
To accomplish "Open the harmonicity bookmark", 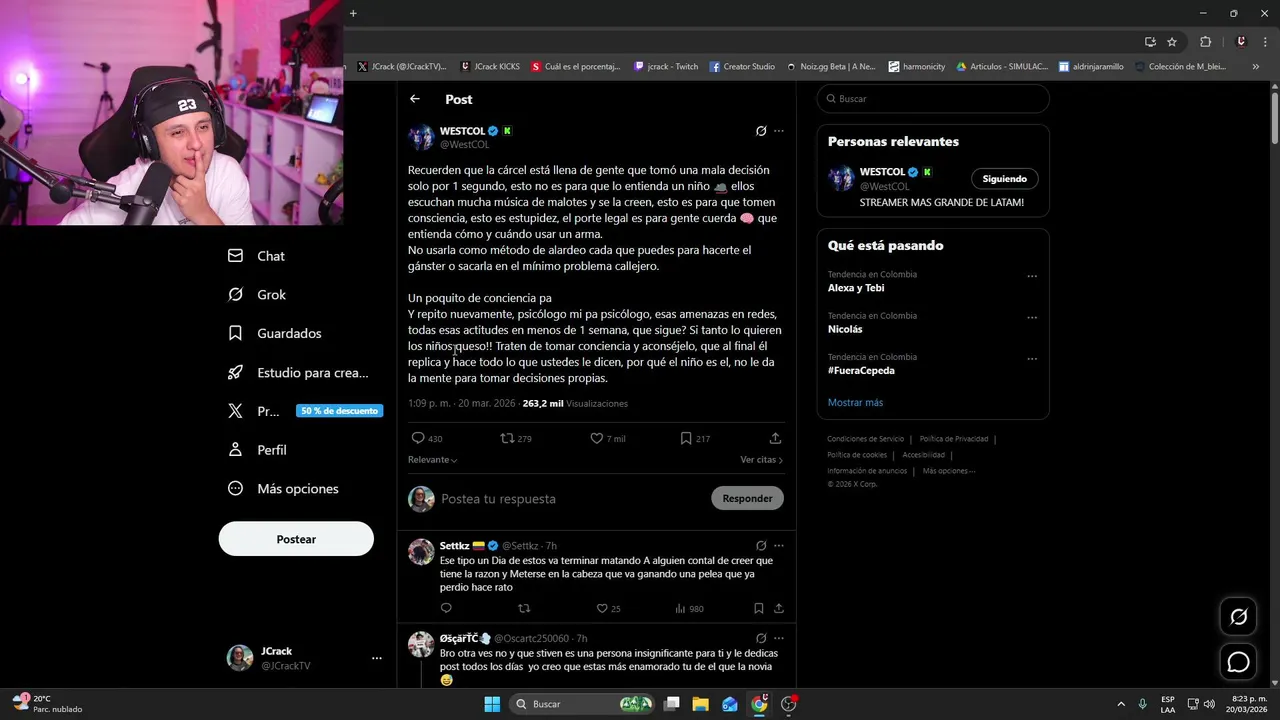I will click(x=917, y=67).
